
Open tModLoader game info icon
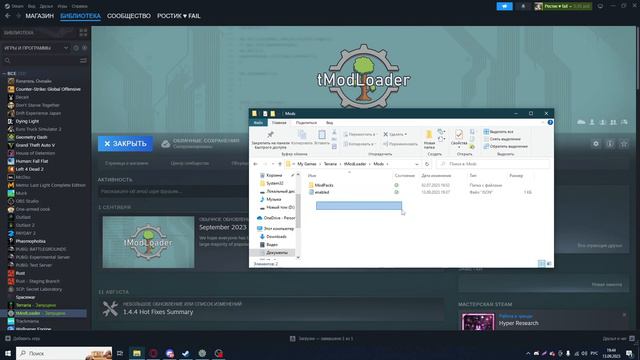pyautogui.click(x=610, y=144)
